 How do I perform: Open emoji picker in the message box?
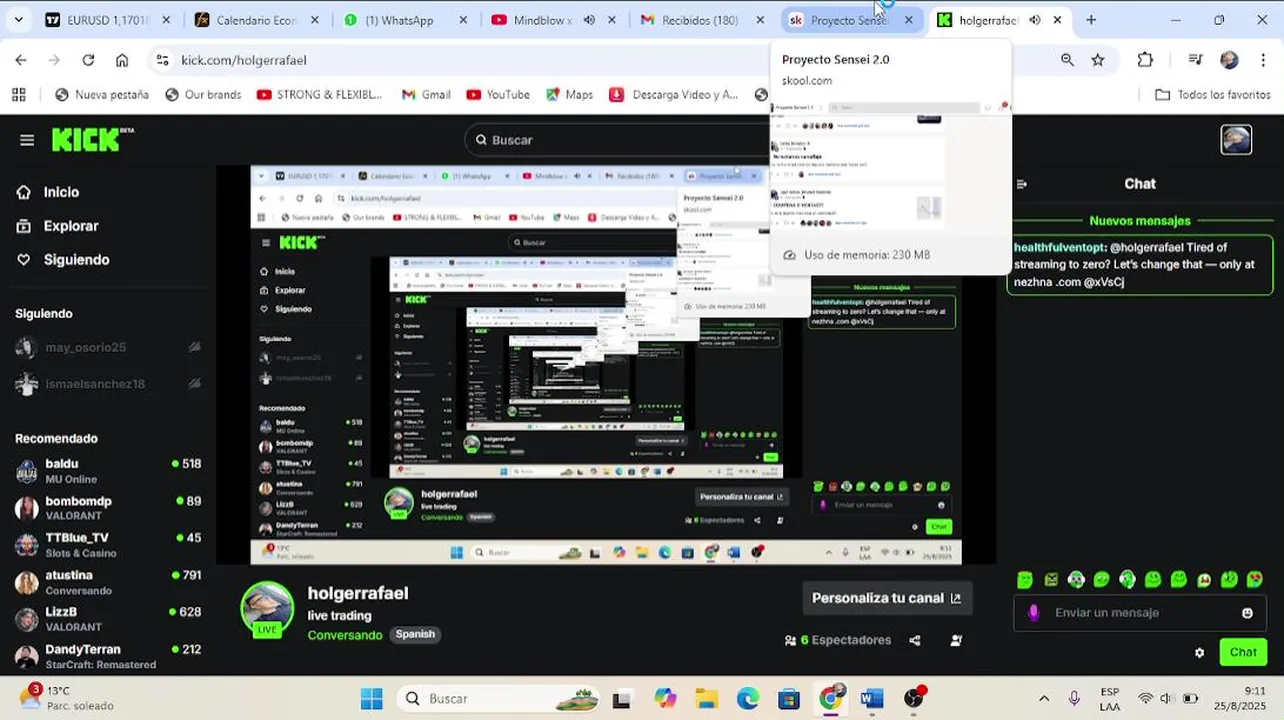(1247, 613)
